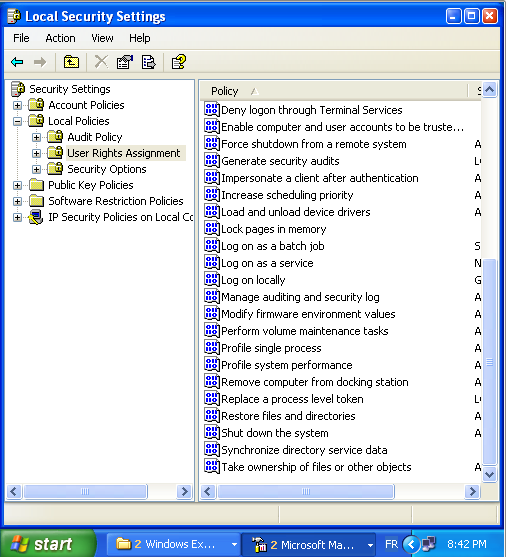Screen dimensions: 506x557
Task: Click the IP Security Policies computer icon
Action: (x=36, y=217)
